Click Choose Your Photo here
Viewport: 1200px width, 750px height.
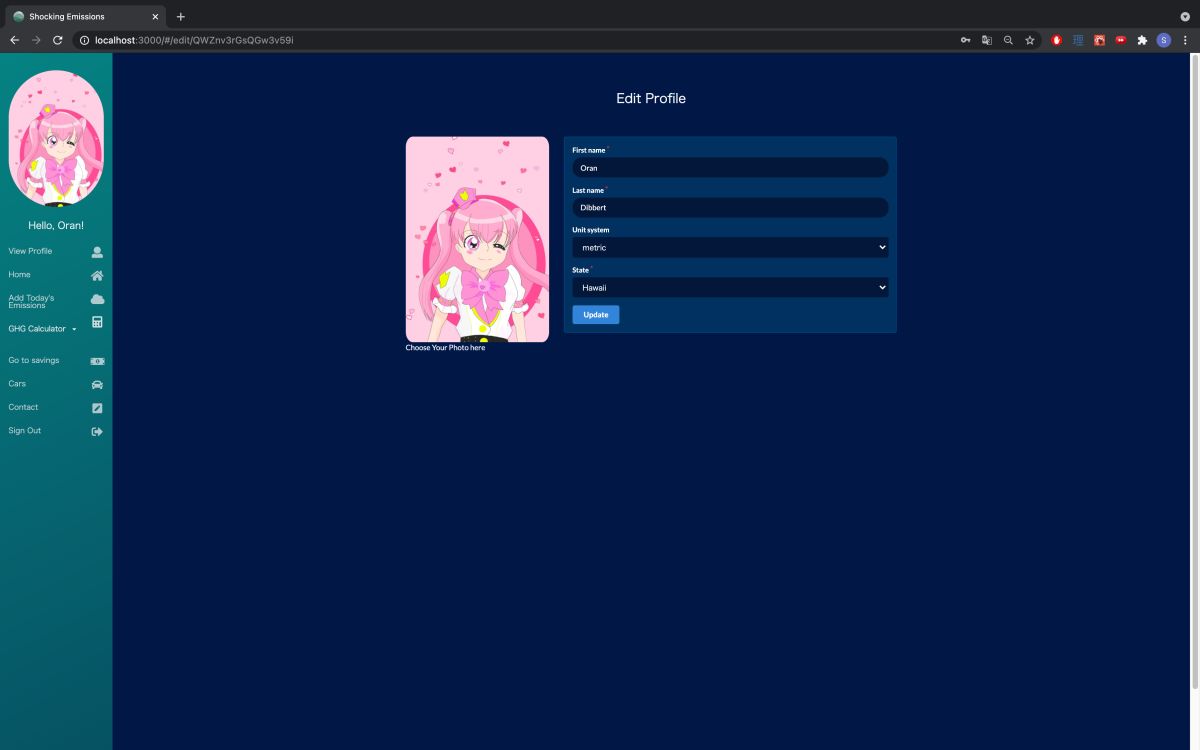coord(445,348)
